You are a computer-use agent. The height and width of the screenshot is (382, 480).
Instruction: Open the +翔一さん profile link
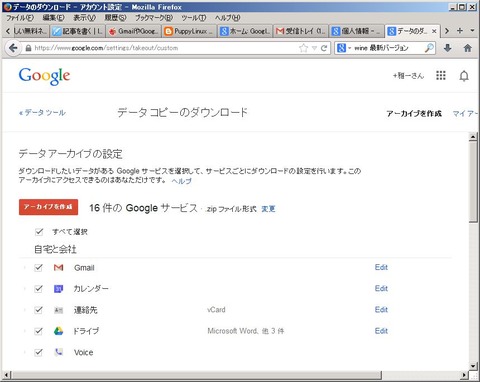click(x=408, y=76)
